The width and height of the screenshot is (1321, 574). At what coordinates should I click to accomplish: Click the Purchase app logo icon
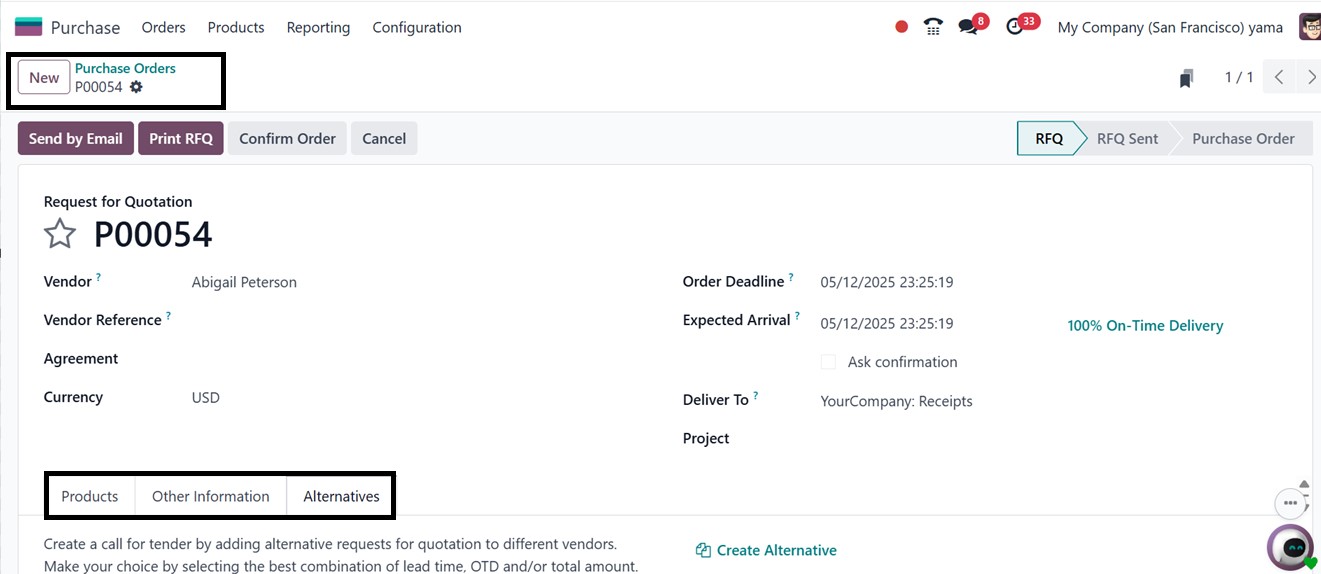(x=28, y=27)
